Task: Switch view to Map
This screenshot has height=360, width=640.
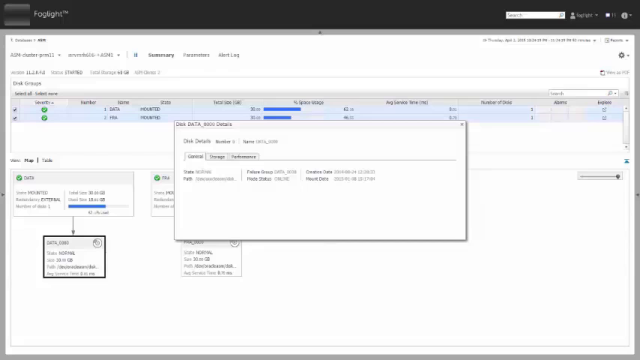Action: [29, 160]
